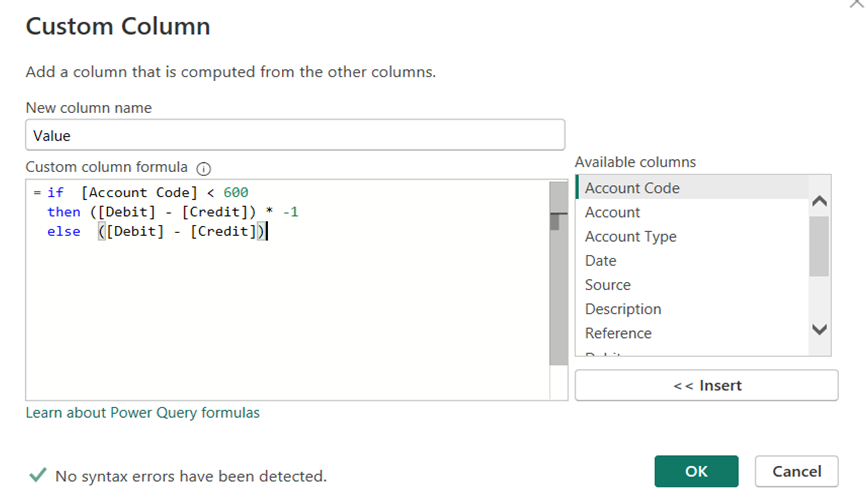Image resolution: width=867 pixels, height=500 pixels.
Task: Click the formula info icon
Action: coord(204,168)
